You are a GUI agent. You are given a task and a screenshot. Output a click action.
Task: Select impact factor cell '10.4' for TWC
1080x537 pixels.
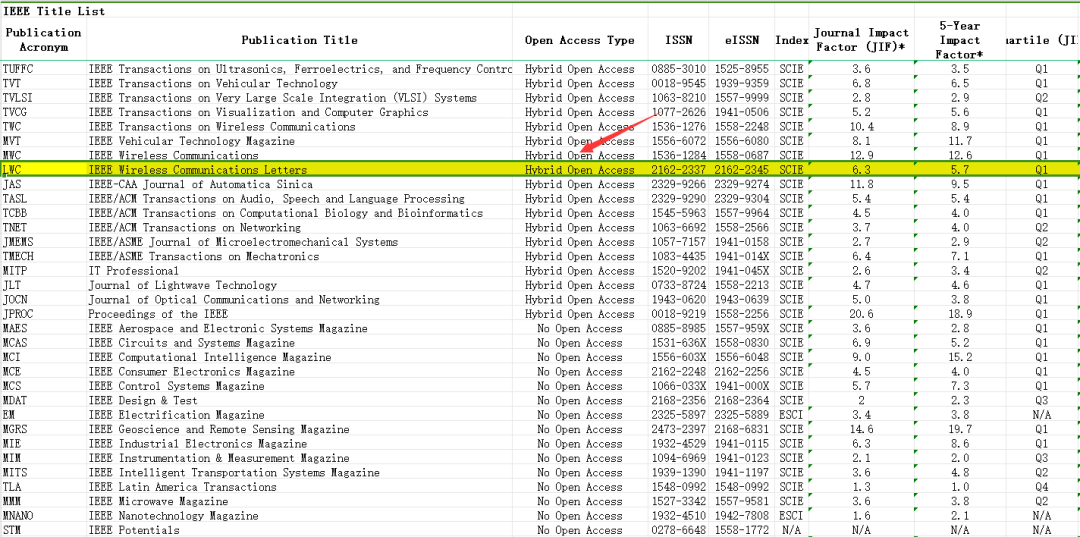pyautogui.click(x=861, y=127)
